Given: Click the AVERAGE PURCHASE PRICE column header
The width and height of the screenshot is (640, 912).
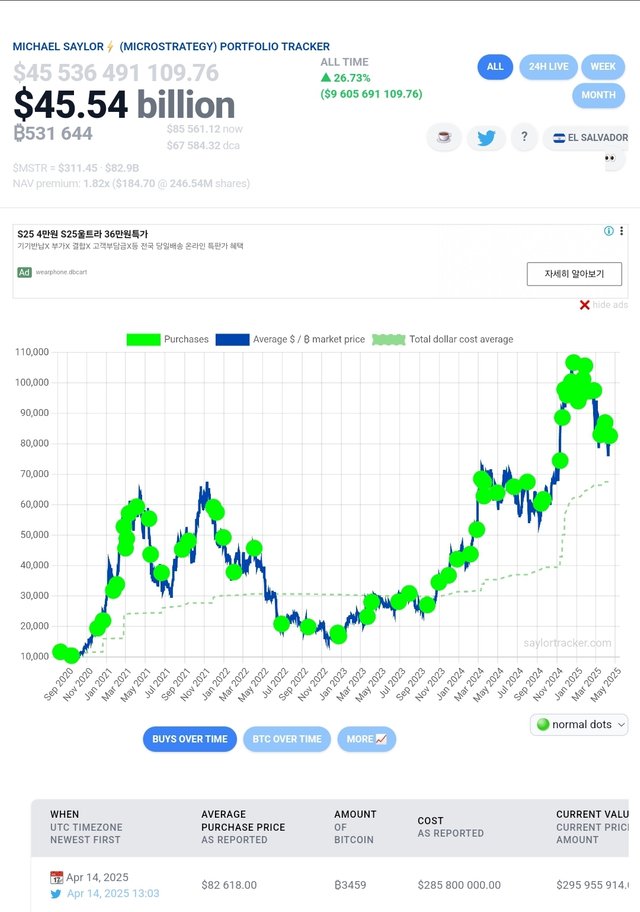Looking at the screenshot, I should click(243, 827).
